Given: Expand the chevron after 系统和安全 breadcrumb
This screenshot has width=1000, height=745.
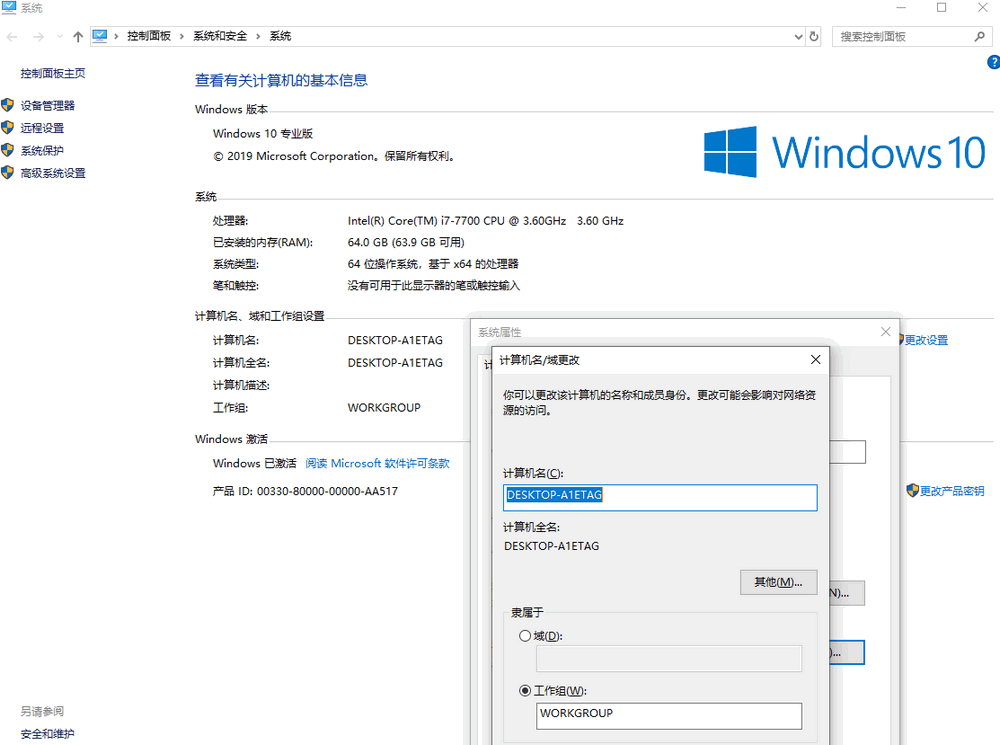Looking at the screenshot, I should pos(258,36).
